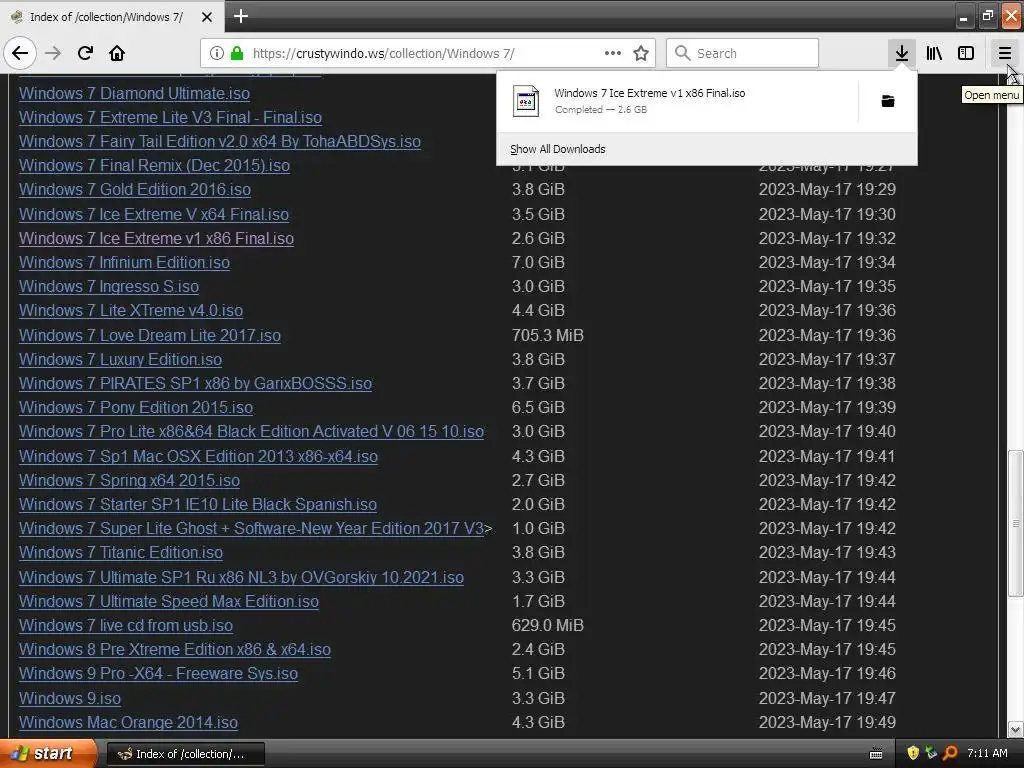Open the Windows Start menu

[48, 753]
